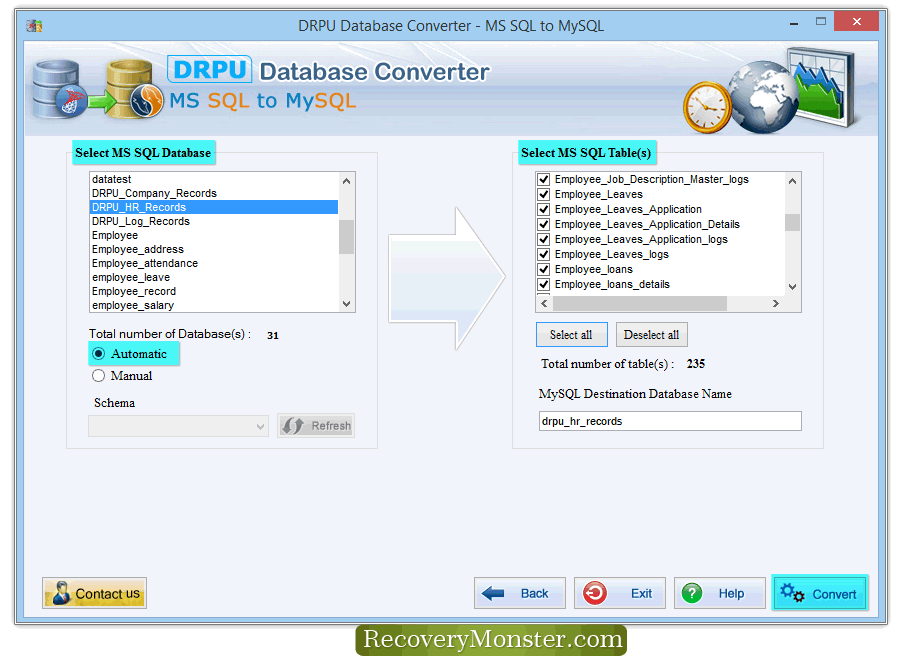Click the red Exit power icon
The width and height of the screenshot is (900, 658).
click(595, 593)
